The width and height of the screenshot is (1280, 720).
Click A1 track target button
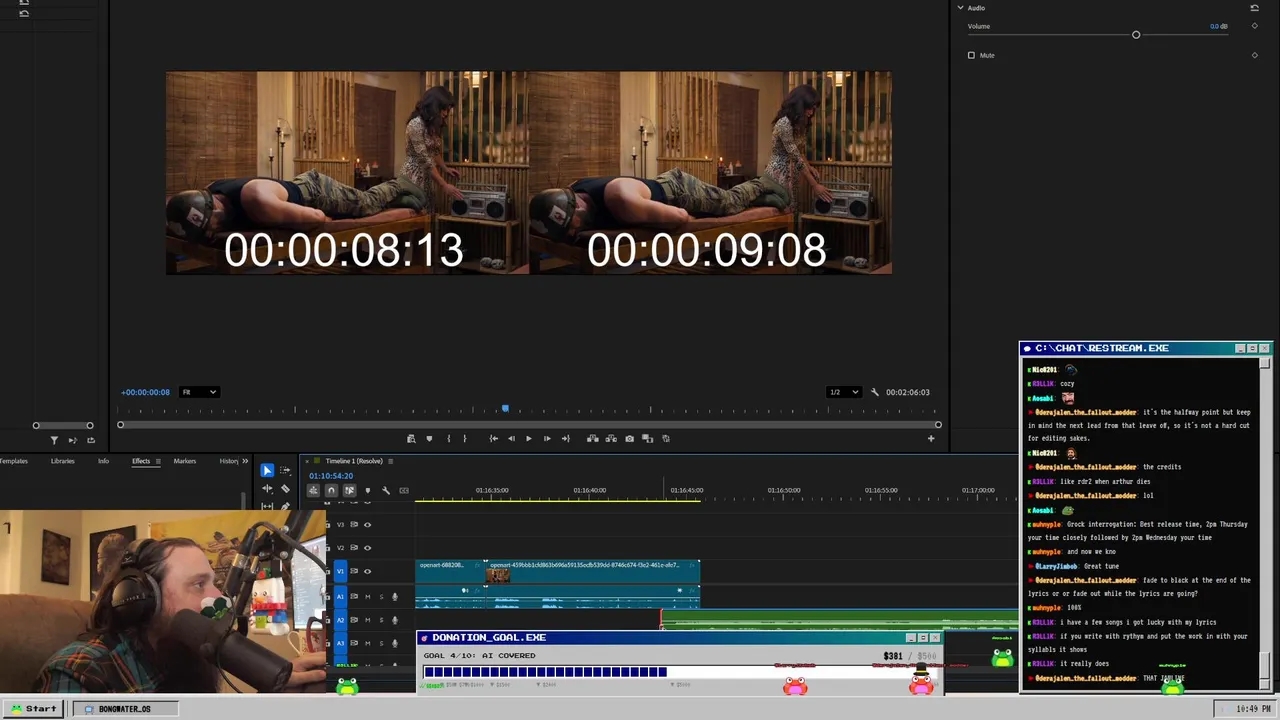pos(340,596)
